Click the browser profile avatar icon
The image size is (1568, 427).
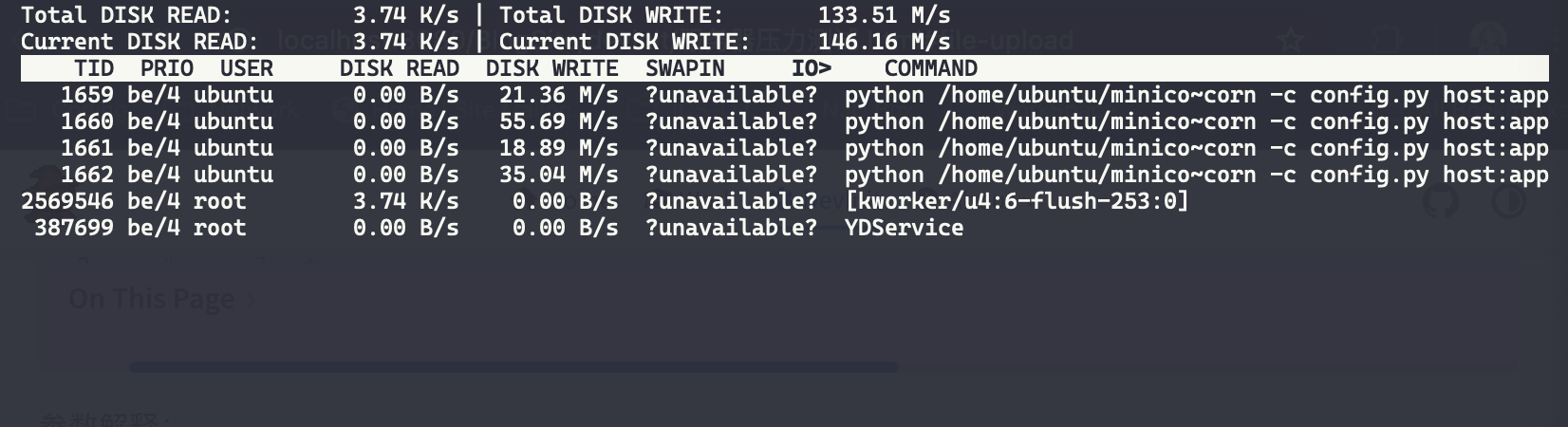pyautogui.click(x=1487, y=38)
